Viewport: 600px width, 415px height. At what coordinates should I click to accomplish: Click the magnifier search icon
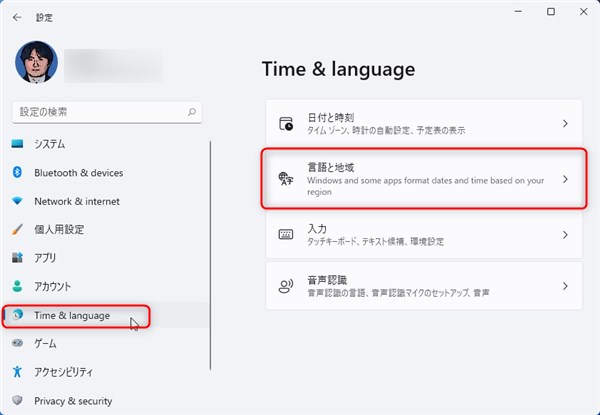[x=192, y=112]
